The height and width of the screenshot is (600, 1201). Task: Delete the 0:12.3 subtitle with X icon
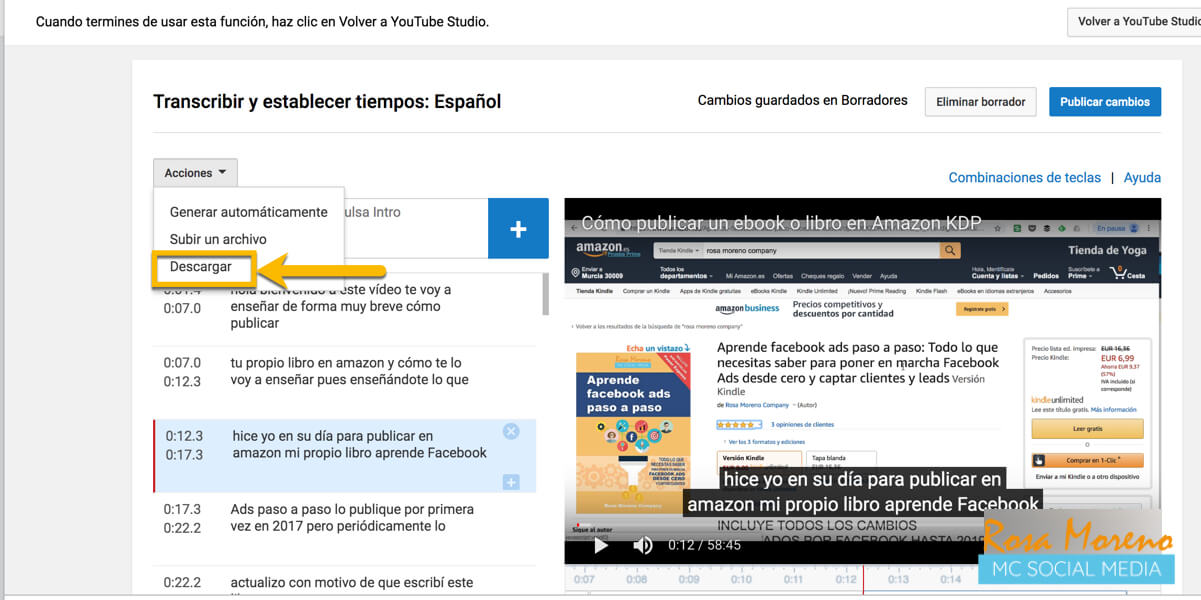coord(511,431)
